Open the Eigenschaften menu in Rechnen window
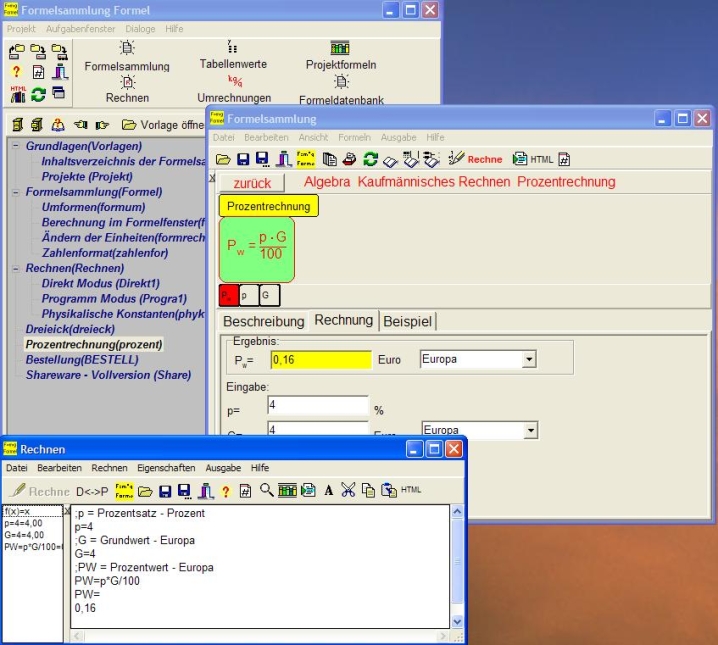718x645 pixels. [x=166, y=467]
